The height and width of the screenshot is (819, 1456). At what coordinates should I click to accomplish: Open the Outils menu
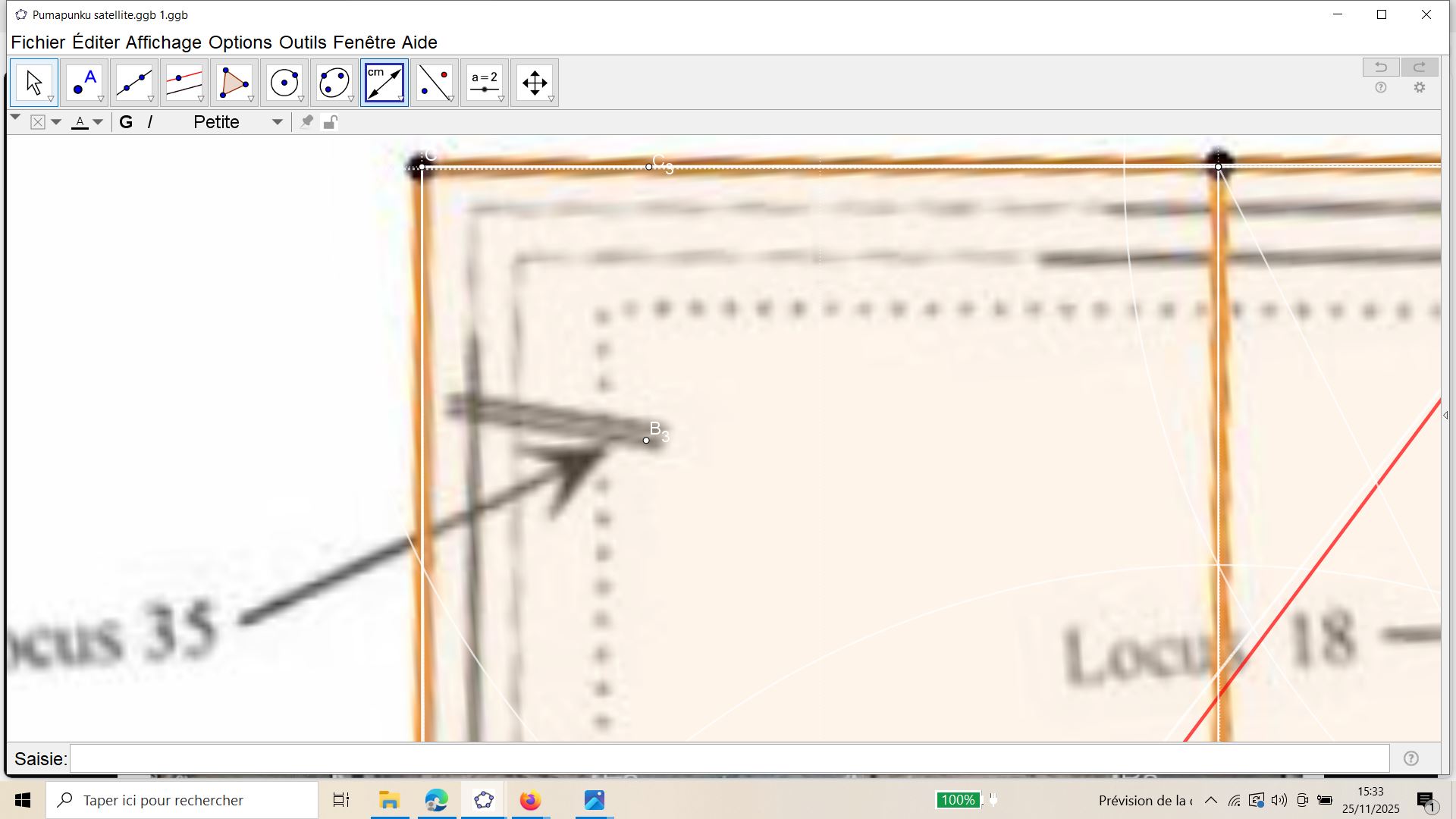[x=302, y=42]
